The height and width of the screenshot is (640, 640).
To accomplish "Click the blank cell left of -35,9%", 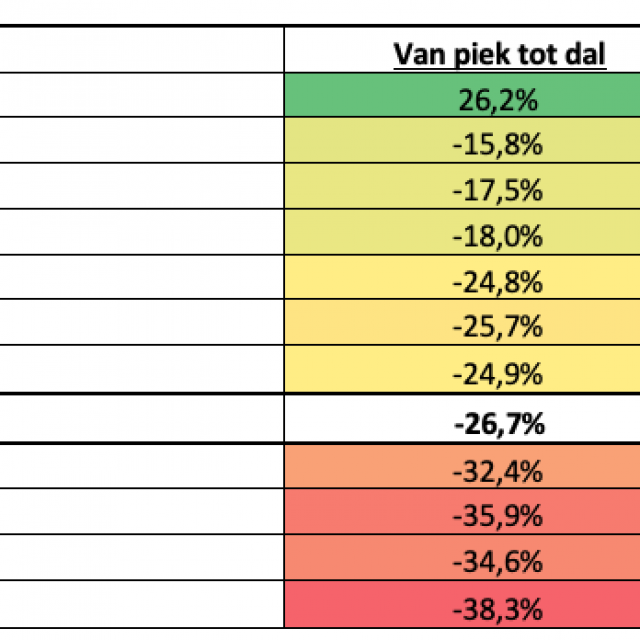I will [x=142, y=515].
